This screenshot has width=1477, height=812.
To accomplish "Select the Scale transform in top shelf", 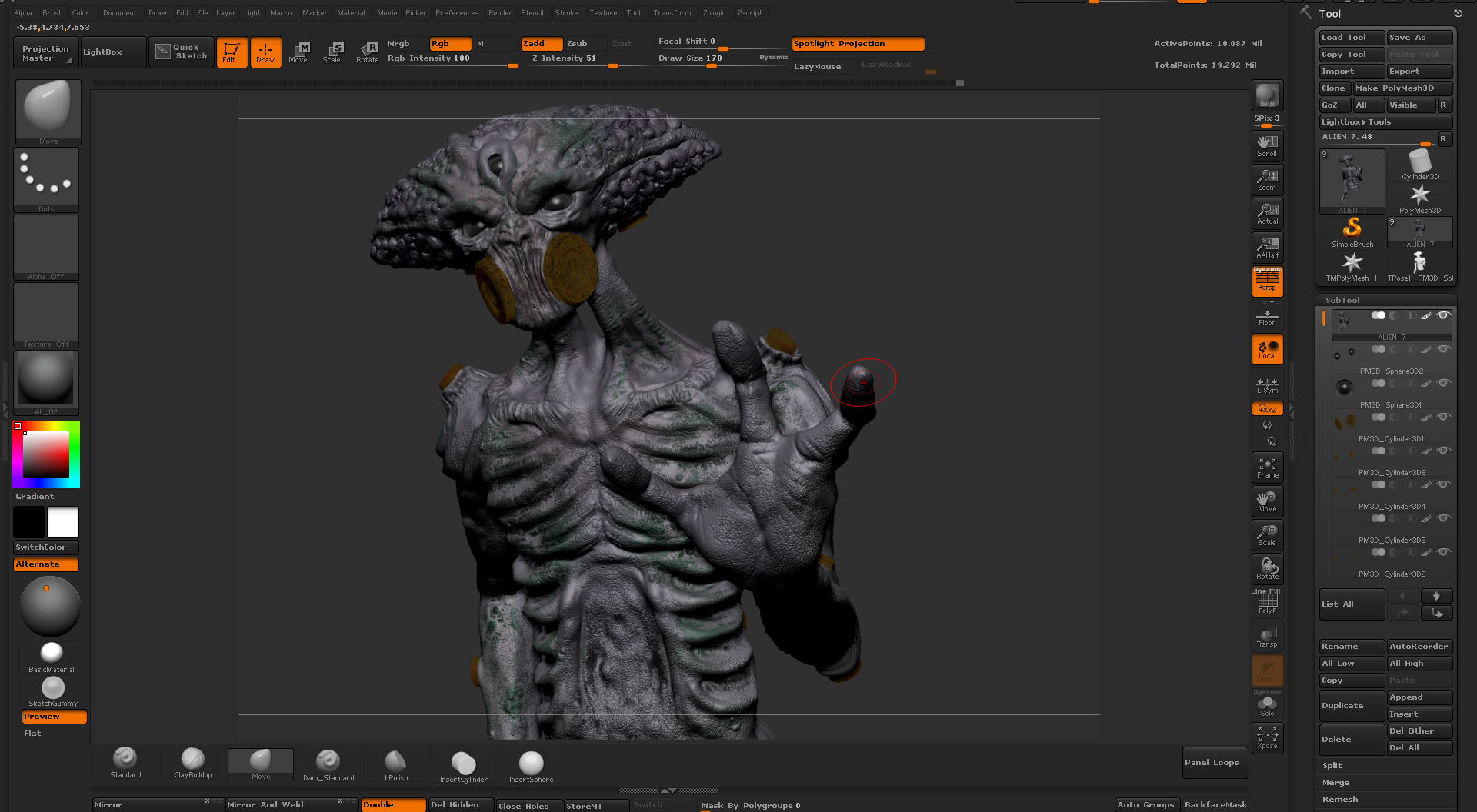I will [x=332, y=52].
